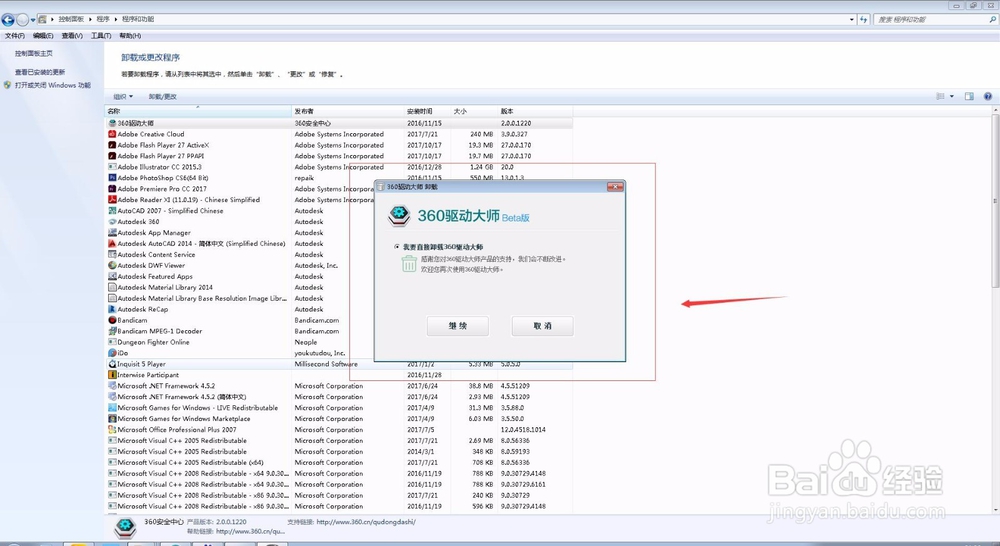Open the 编辑(E) menu
This screenshot has height=546, width=1000.
click(43, 36)
